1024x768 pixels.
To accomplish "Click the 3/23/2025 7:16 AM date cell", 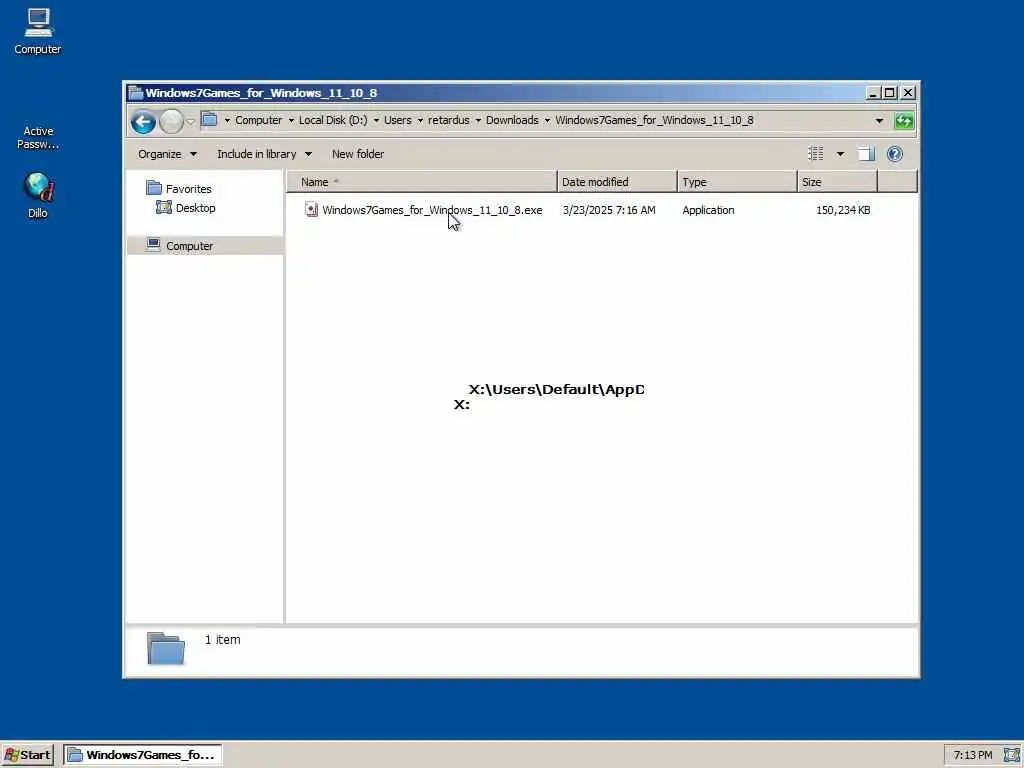I will click(609, 210).
